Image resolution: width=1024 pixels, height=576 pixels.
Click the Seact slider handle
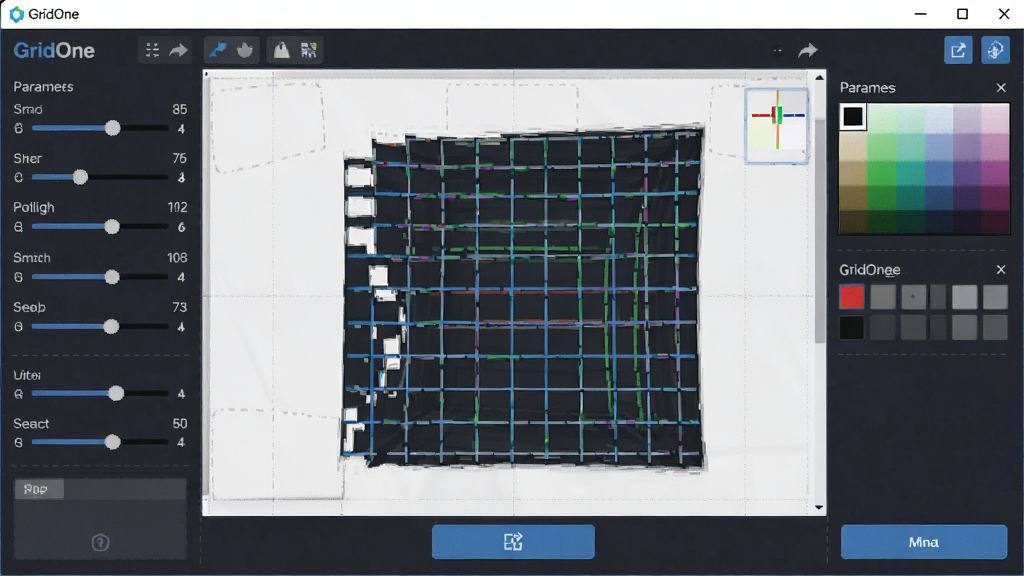tap(113, 442)
